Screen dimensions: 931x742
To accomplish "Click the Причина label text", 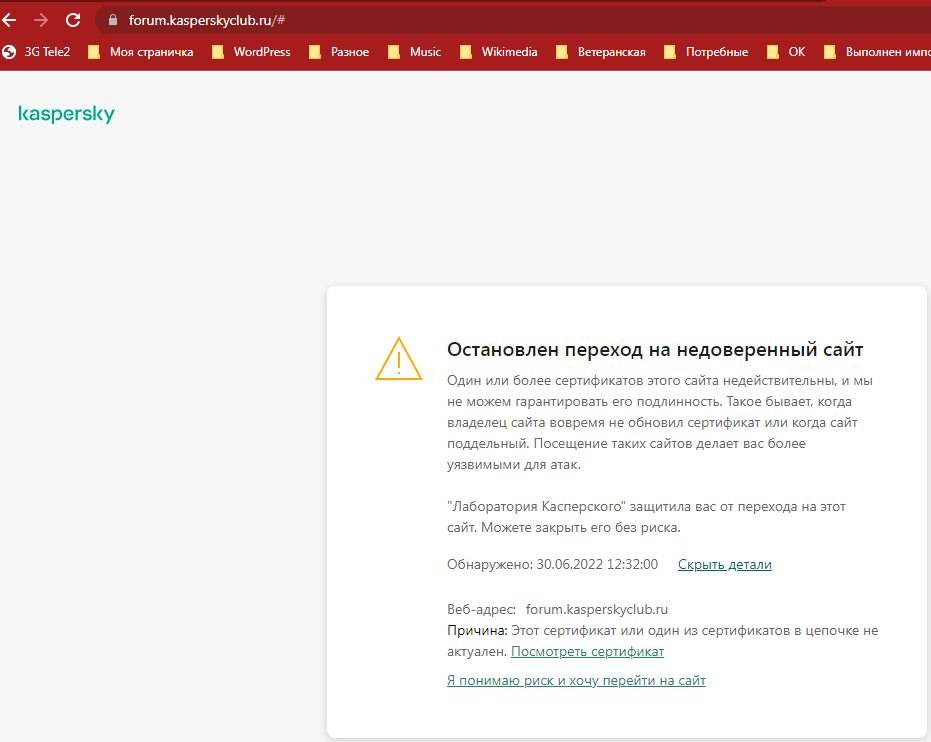I will 477,631.
